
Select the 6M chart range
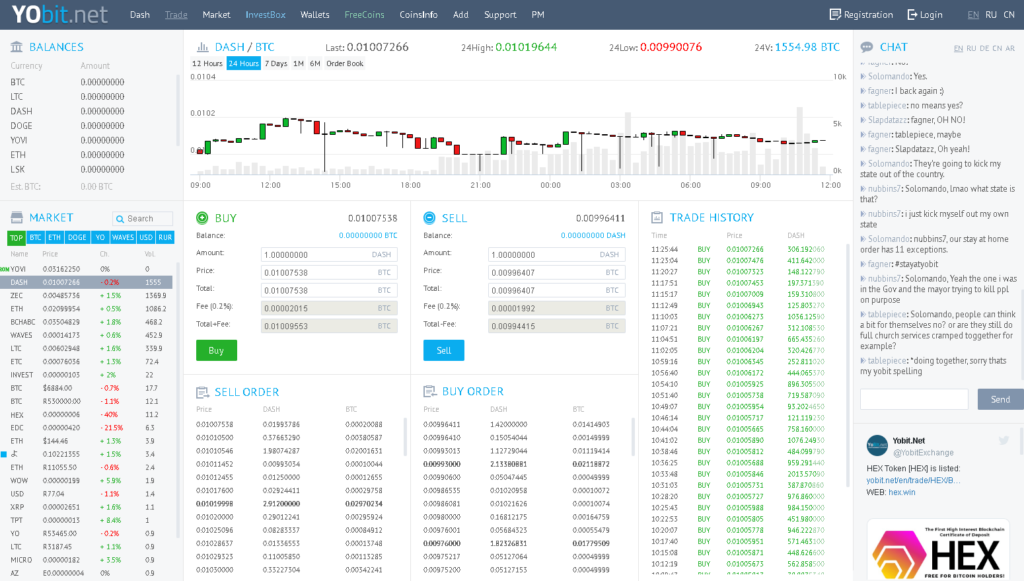pos(315,63)
